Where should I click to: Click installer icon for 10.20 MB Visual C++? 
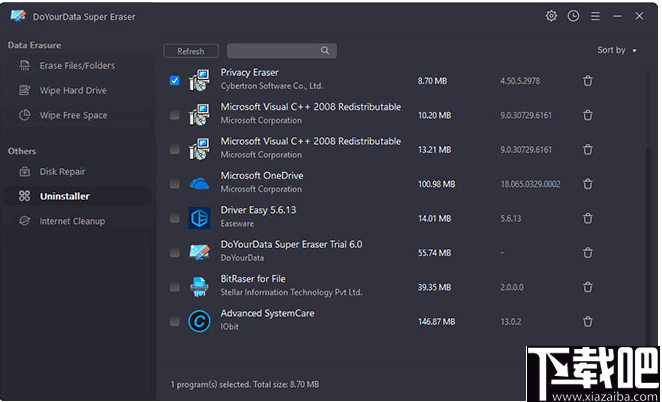coord(199,115)
